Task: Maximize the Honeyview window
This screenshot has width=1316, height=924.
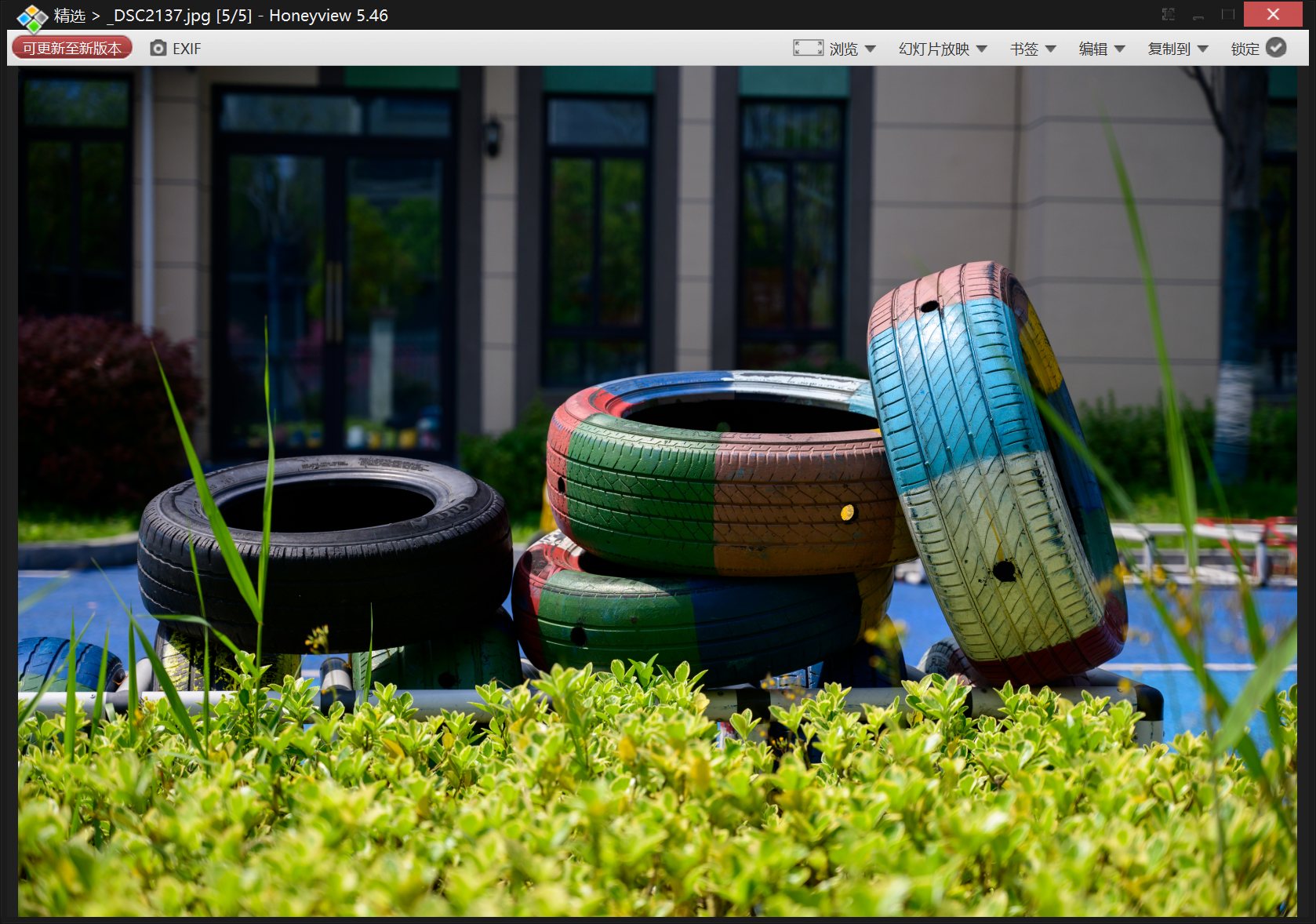Action: tap(1228, 14)
